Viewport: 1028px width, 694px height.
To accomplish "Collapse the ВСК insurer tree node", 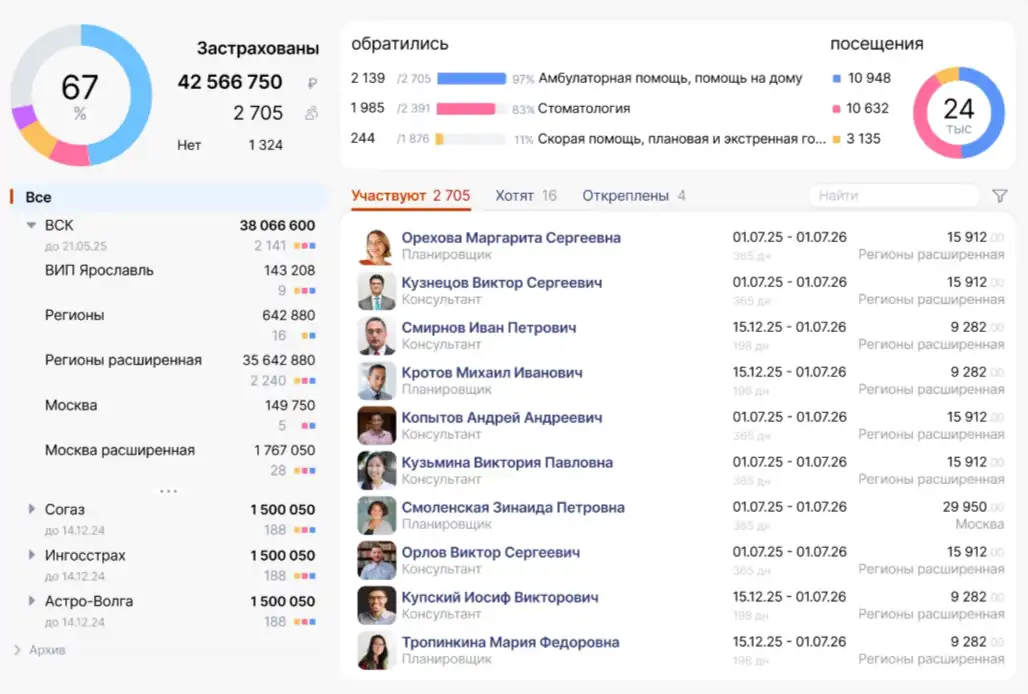I will 31,225.
